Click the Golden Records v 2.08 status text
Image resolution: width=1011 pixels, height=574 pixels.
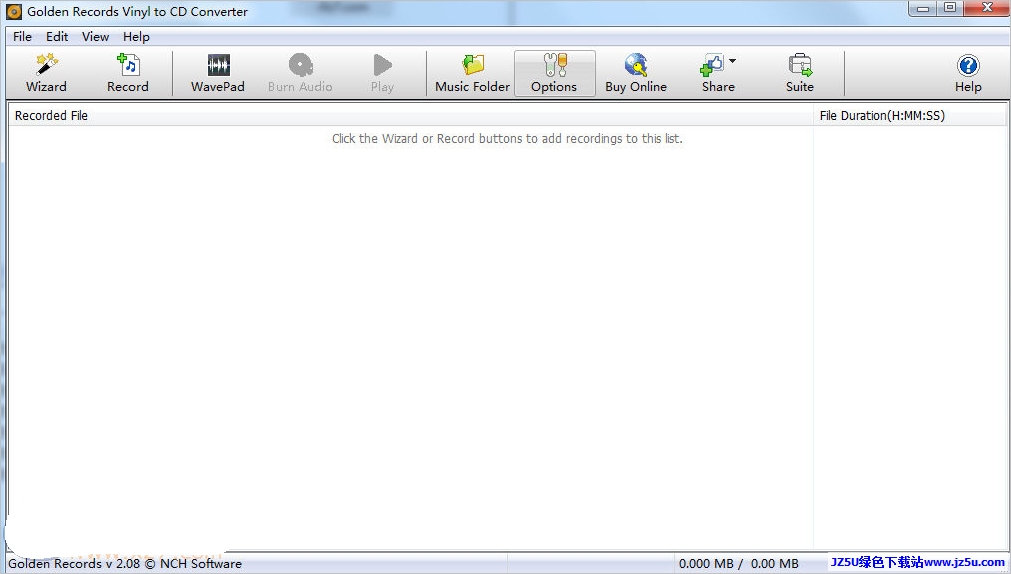pyautogui.click(x=125, y=564)
